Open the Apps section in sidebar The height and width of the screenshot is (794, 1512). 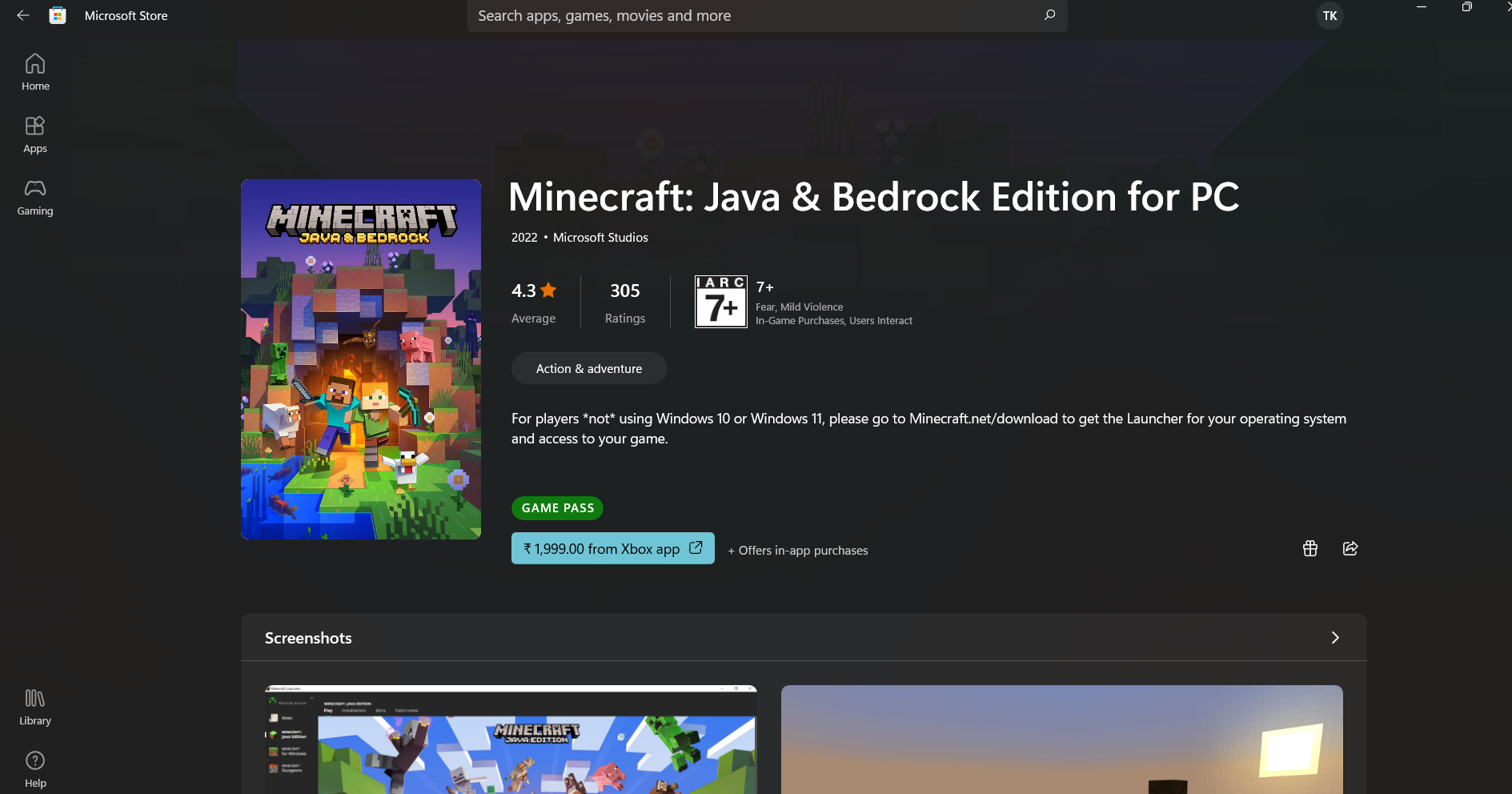pyautogui.click(x=35, y=134)
